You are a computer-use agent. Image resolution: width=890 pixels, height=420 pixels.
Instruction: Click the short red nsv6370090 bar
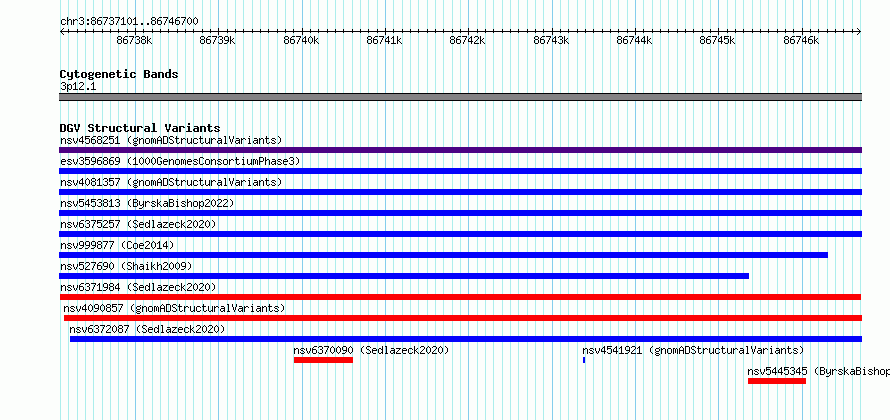[x=324, y=360]
